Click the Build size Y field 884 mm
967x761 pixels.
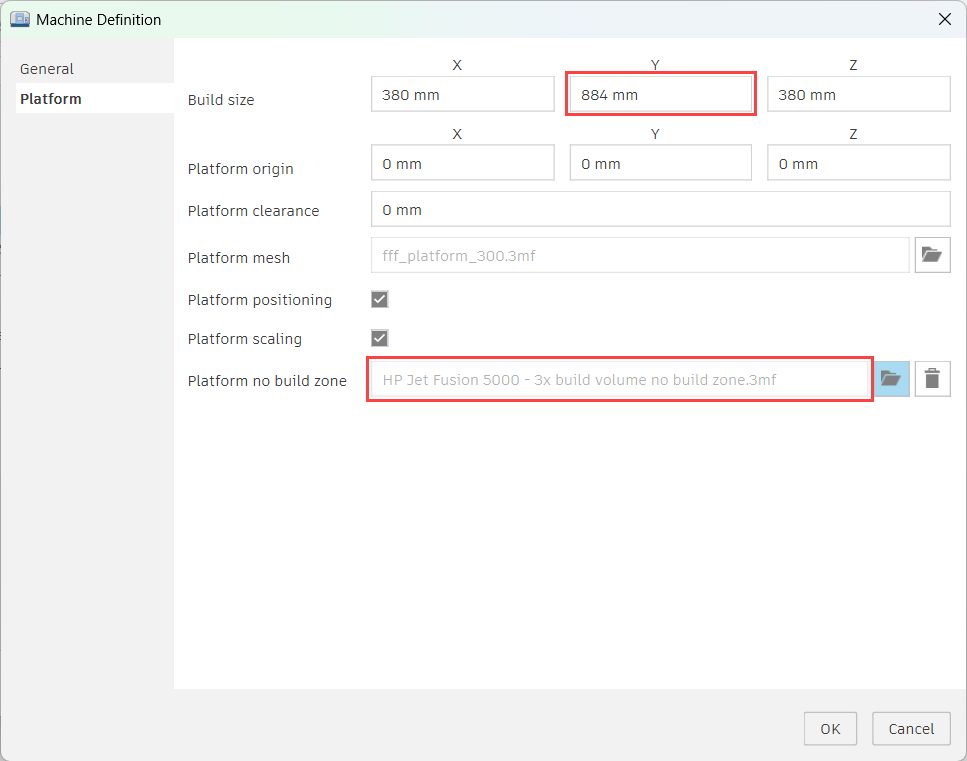[x=660, y=95]
